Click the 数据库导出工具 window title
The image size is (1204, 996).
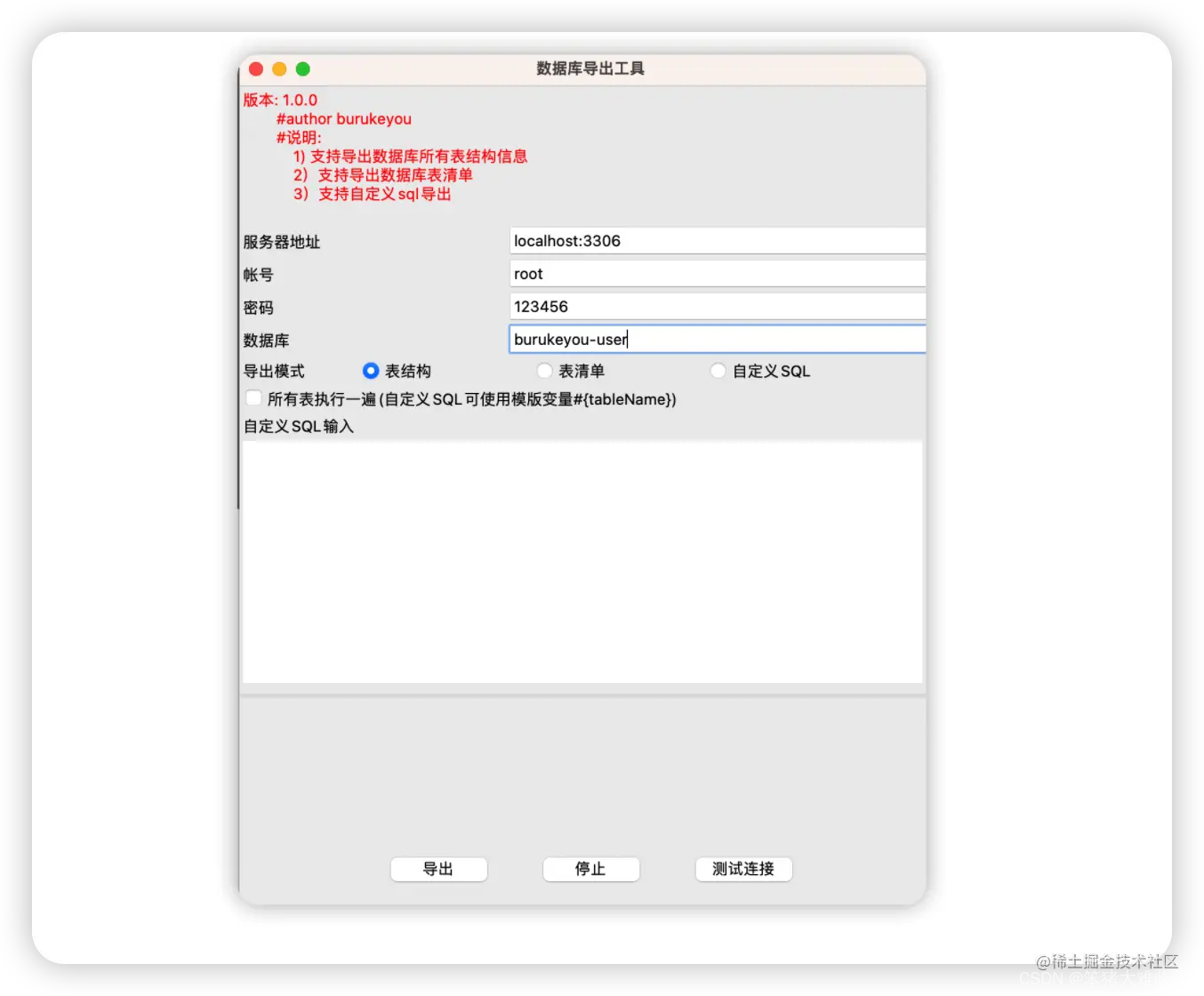click(x=590, y=68)
